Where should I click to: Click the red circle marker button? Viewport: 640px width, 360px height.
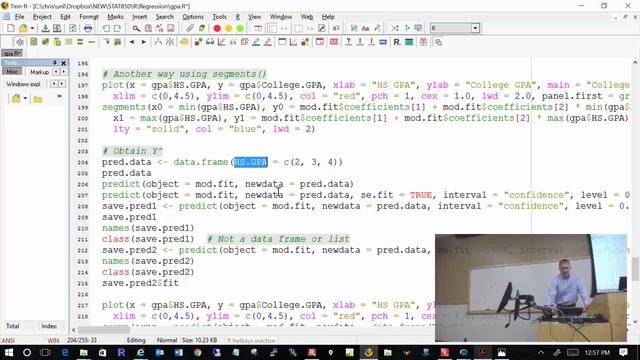point(217,28)
